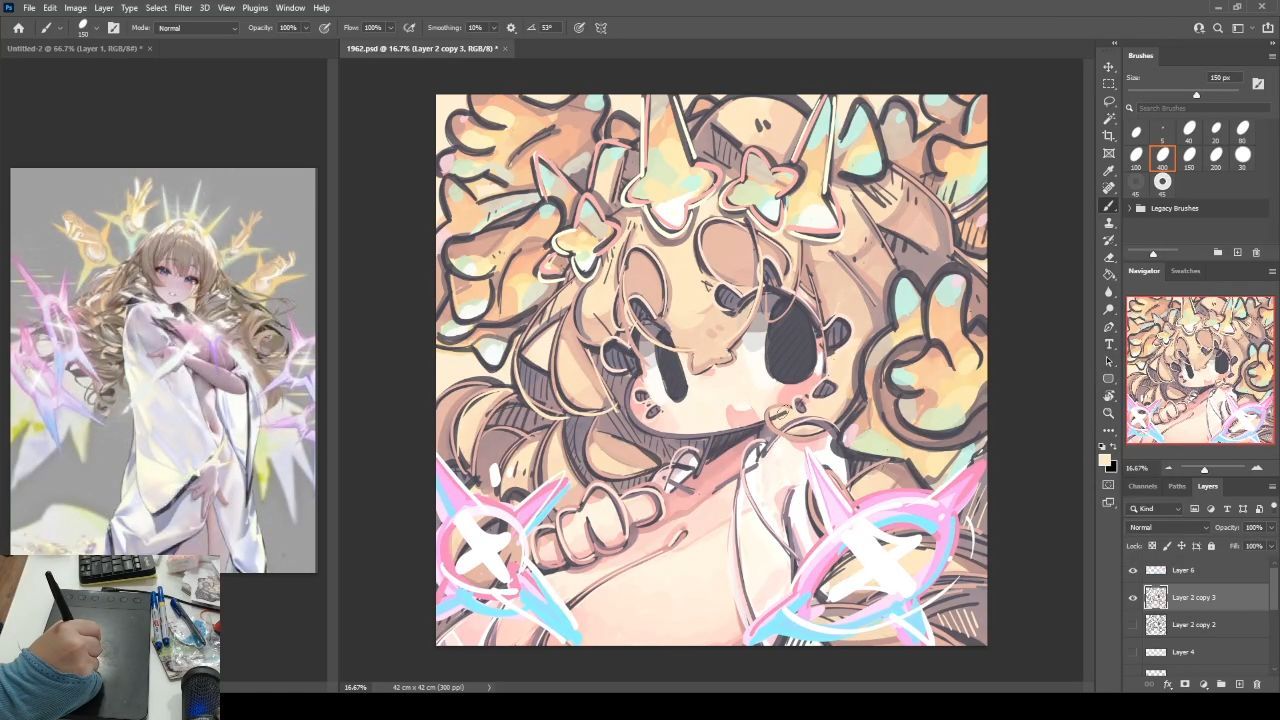The height and width of the screenshot is (720, 1280).
Task: Open the Filter menu
Action: [x=183, y=8]
